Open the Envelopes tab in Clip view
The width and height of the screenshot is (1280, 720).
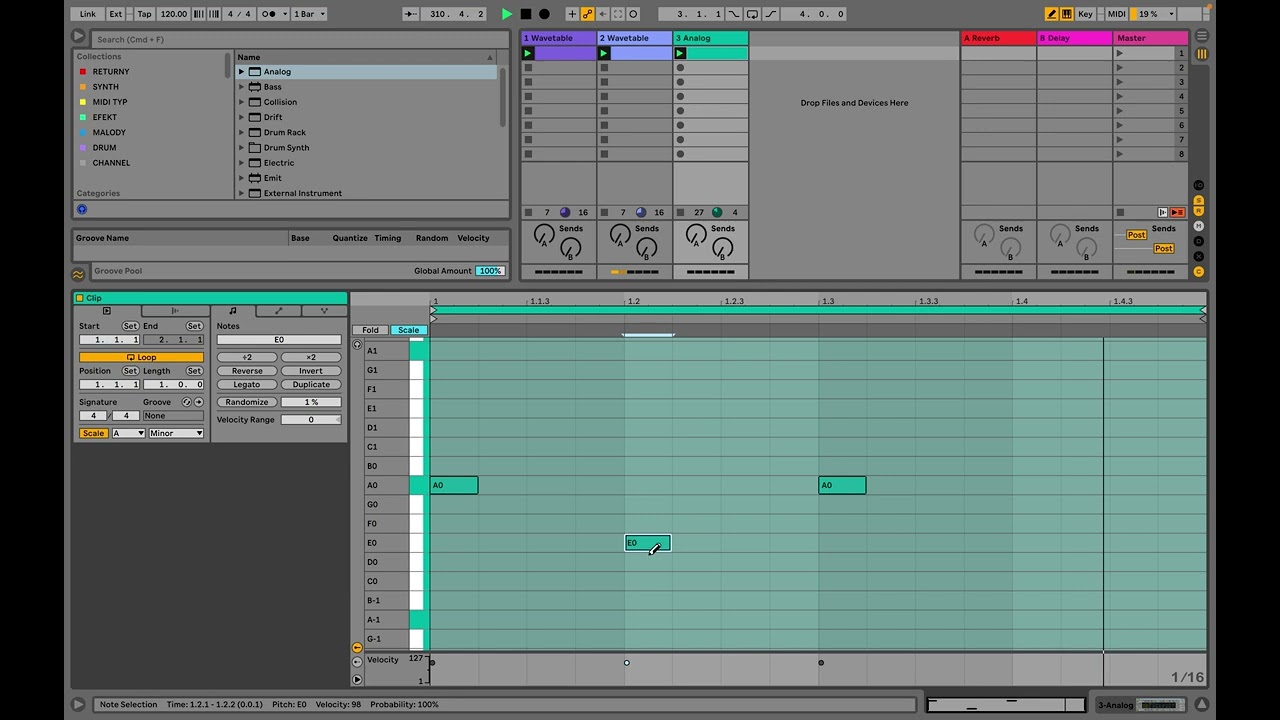pyautogui.click(x=278, y=311)
